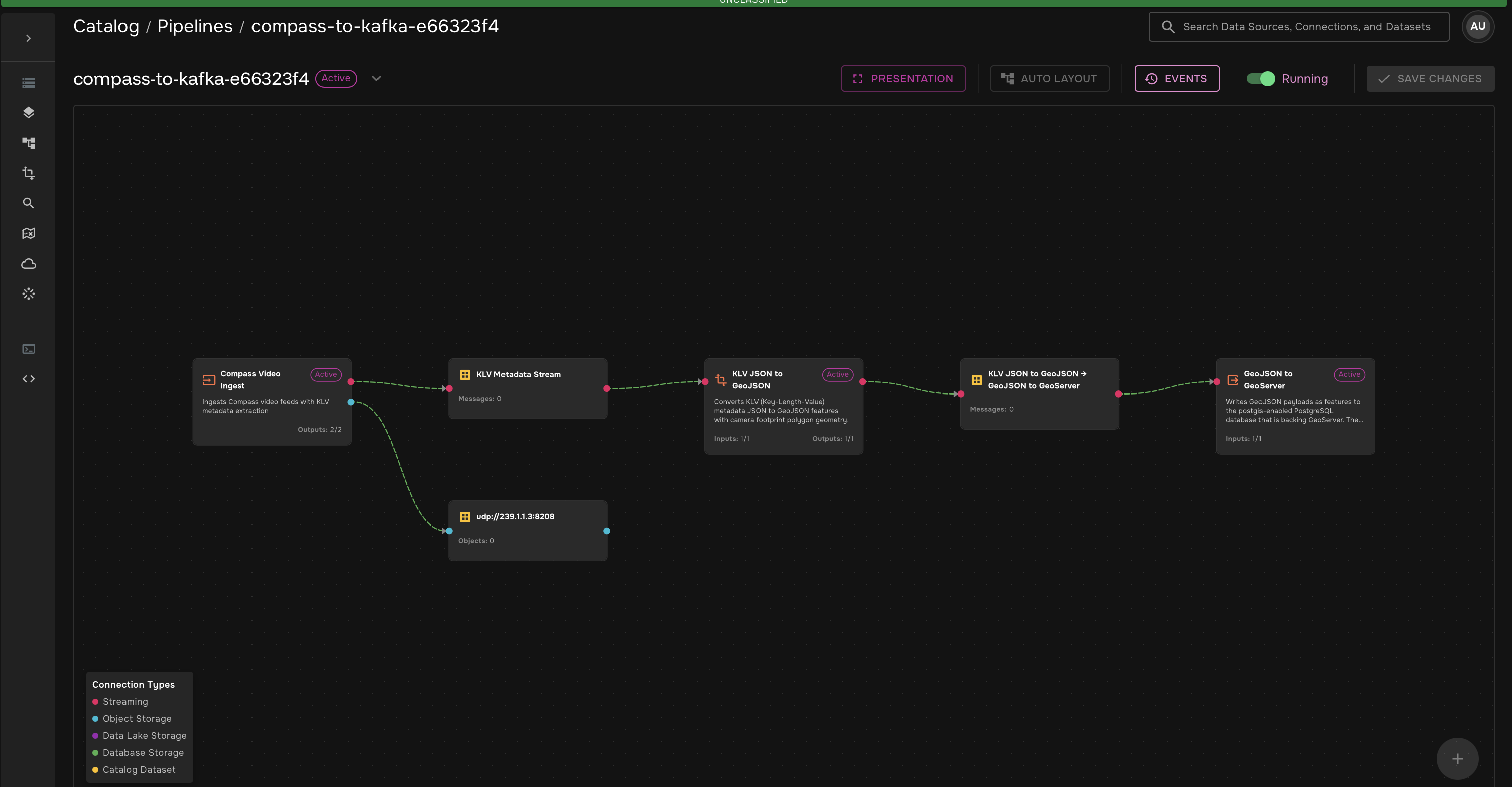Click the Connection Types legend heading
This screenshot has height=787, width=1512.
tap(133, 685)
